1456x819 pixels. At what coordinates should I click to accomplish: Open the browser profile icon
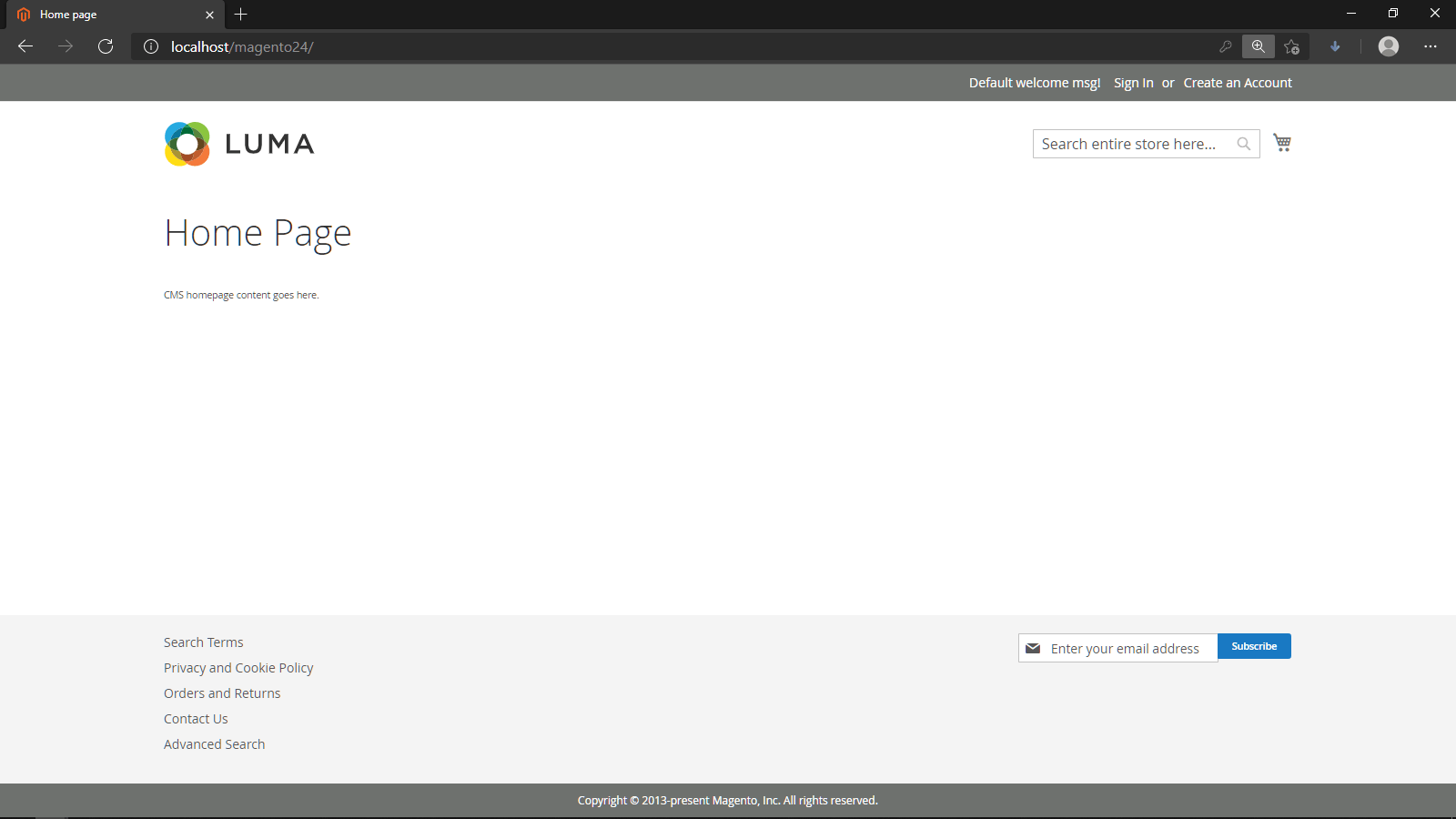[1388, 46]
